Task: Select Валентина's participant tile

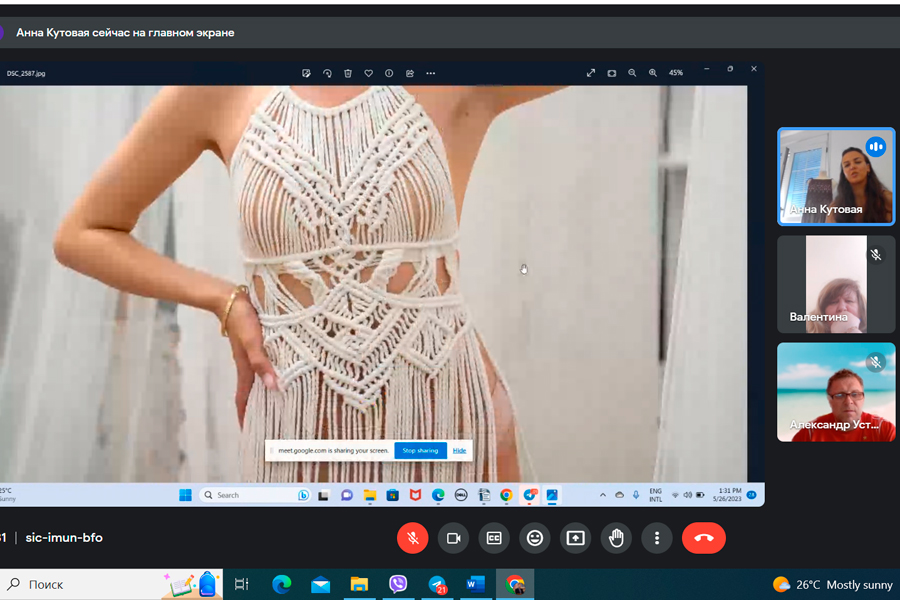Action: click(836, 284)
